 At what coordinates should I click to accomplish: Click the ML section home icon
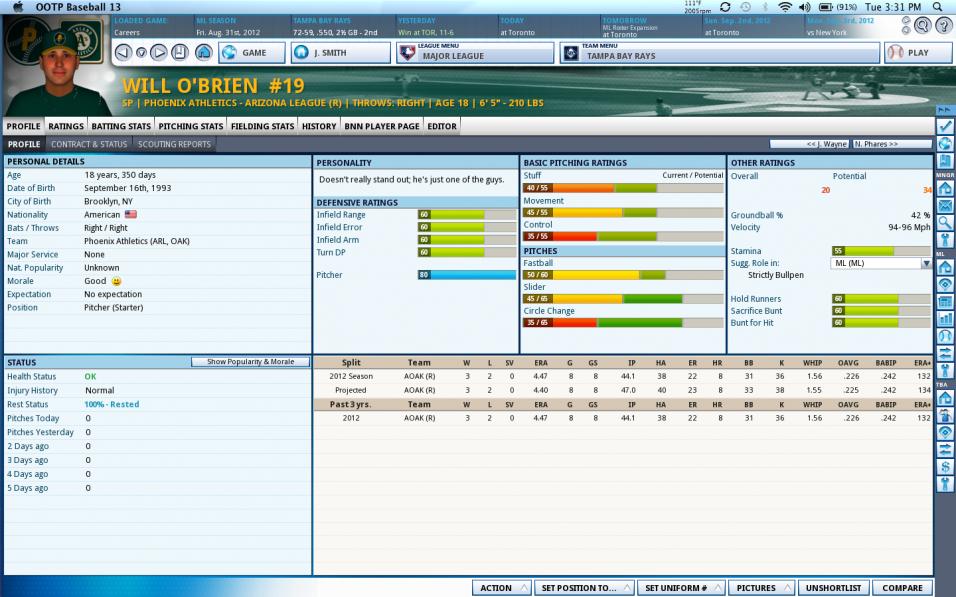coord(945,267)
